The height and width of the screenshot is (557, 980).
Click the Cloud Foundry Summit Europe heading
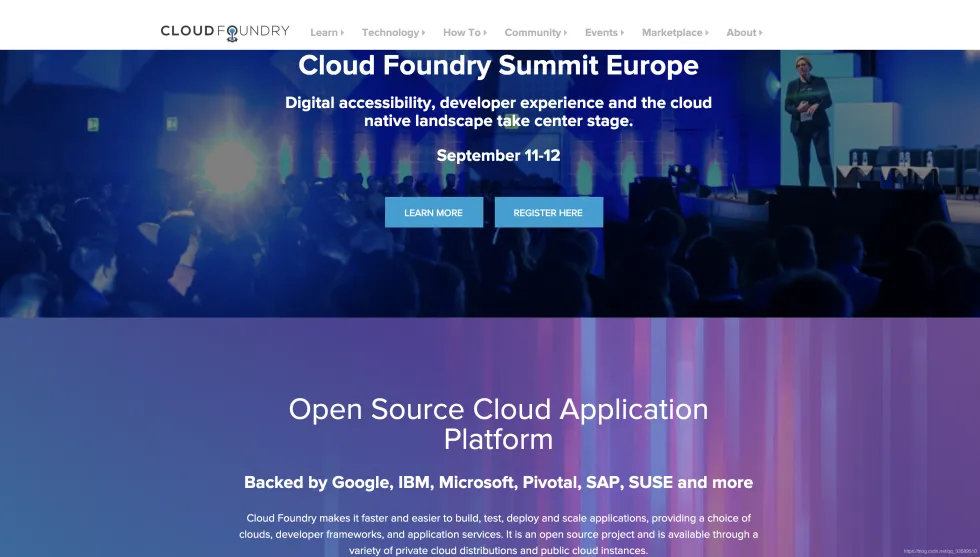498,66
